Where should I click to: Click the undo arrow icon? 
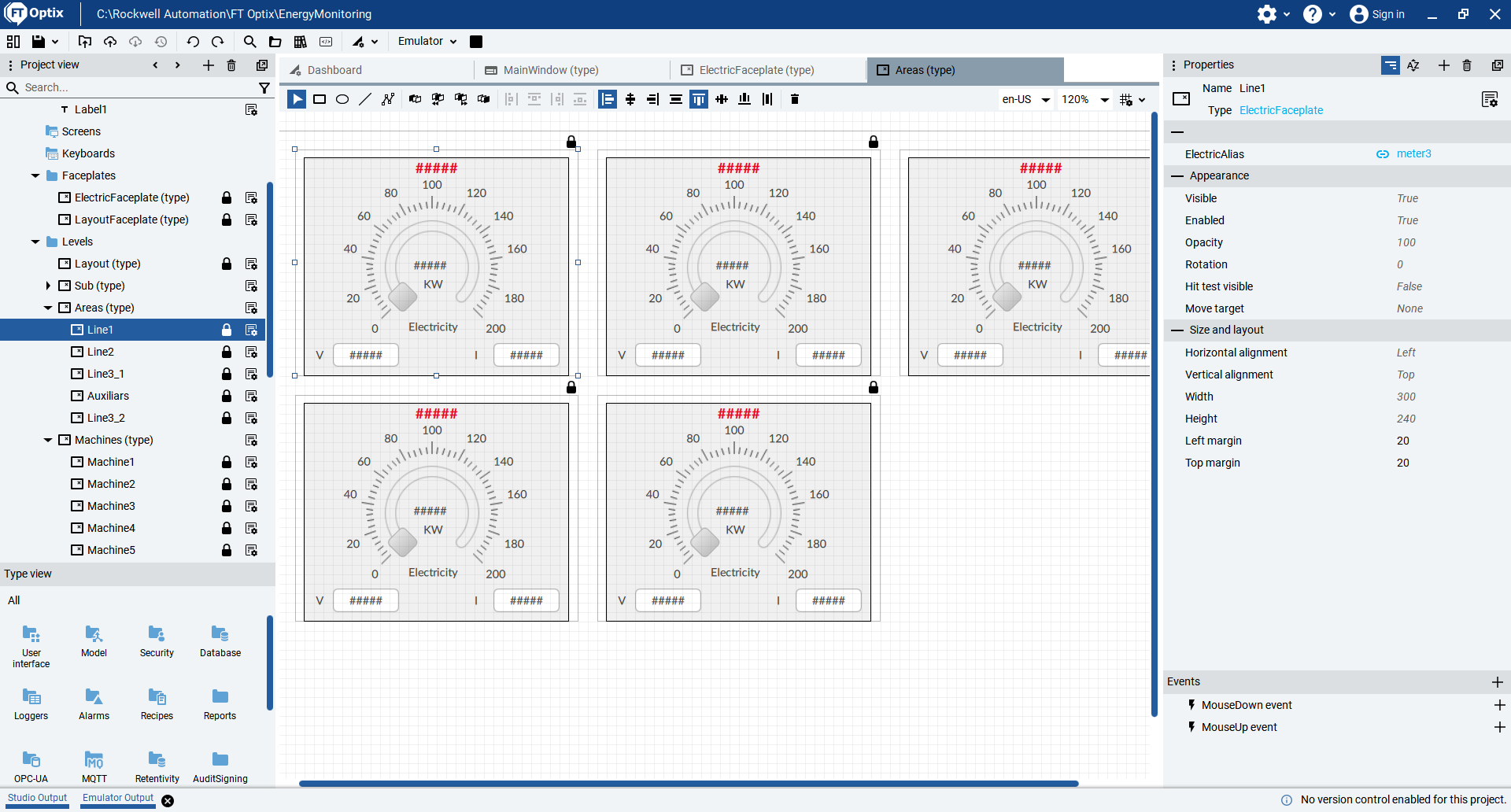click(x=193, y=42)
